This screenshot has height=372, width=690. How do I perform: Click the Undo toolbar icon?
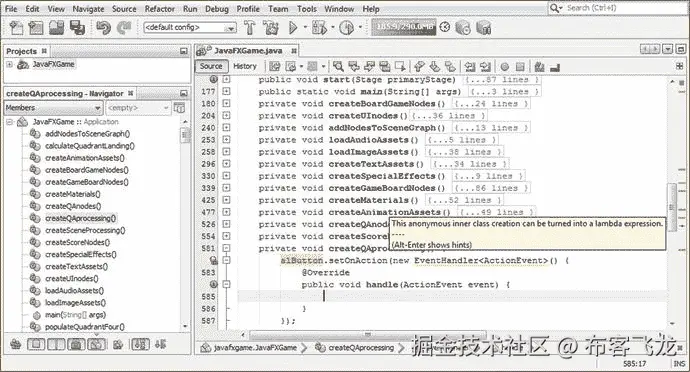click(103, 28)
